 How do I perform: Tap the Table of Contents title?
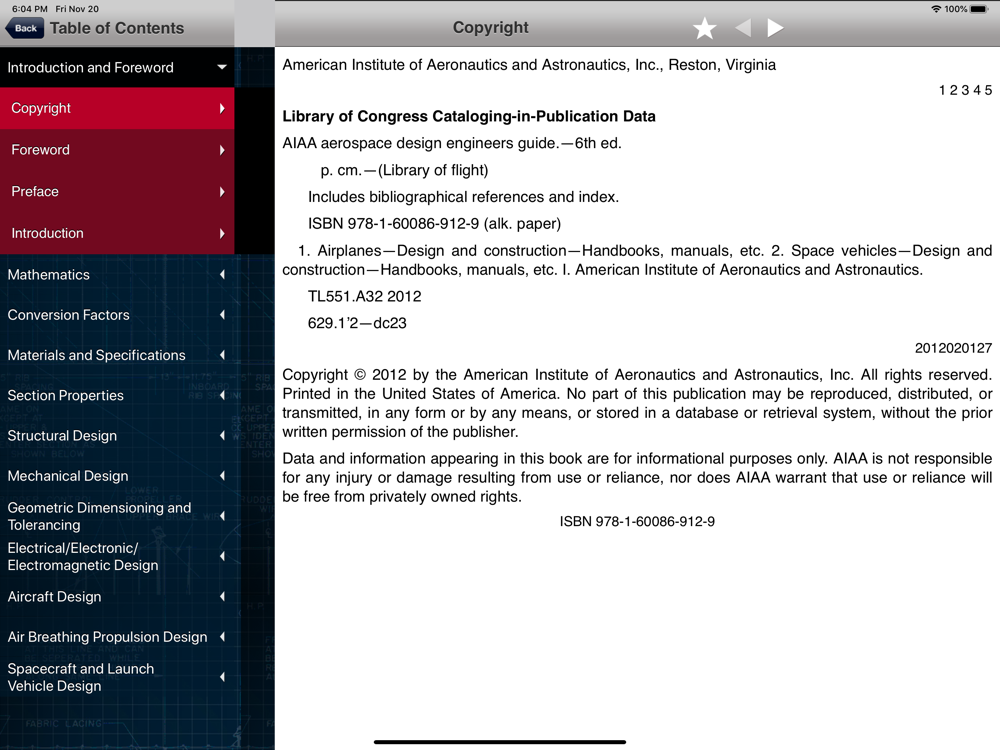[x=117, y=28]
